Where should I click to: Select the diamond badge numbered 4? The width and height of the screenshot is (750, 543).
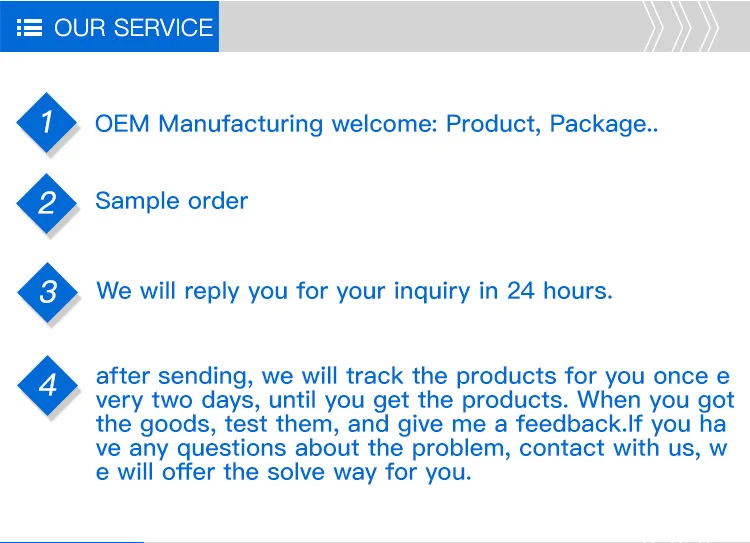click(48, 385)
